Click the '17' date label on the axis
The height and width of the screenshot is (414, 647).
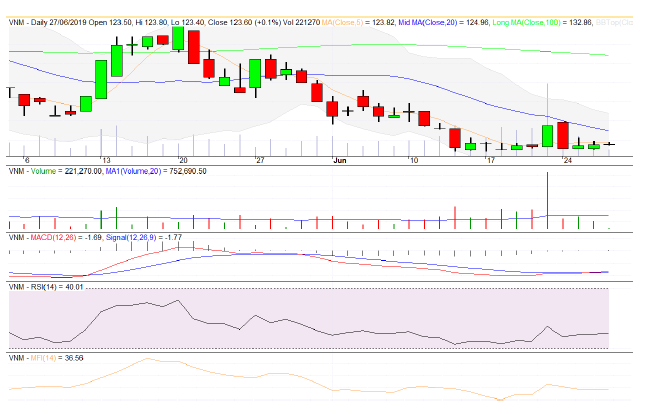click(490, 161)
